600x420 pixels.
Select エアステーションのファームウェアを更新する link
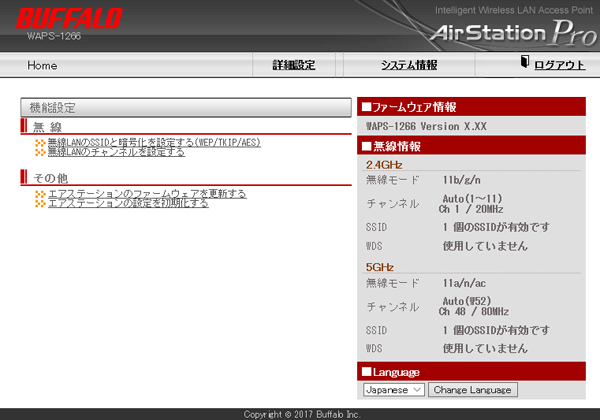(147, 193)
